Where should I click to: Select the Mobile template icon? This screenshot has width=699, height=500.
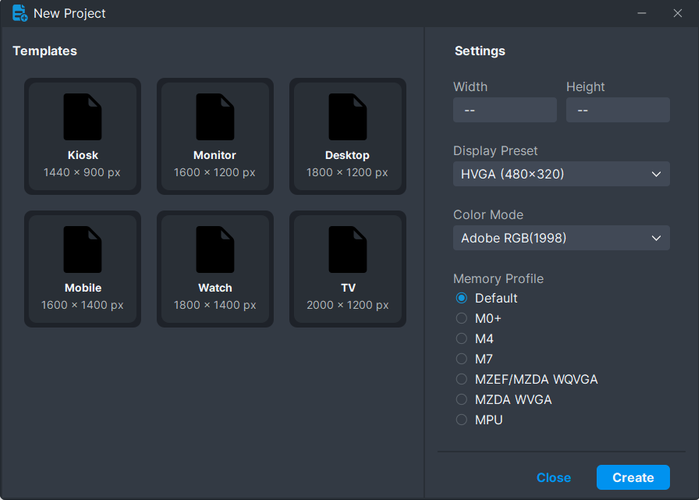tap(83, 250)
